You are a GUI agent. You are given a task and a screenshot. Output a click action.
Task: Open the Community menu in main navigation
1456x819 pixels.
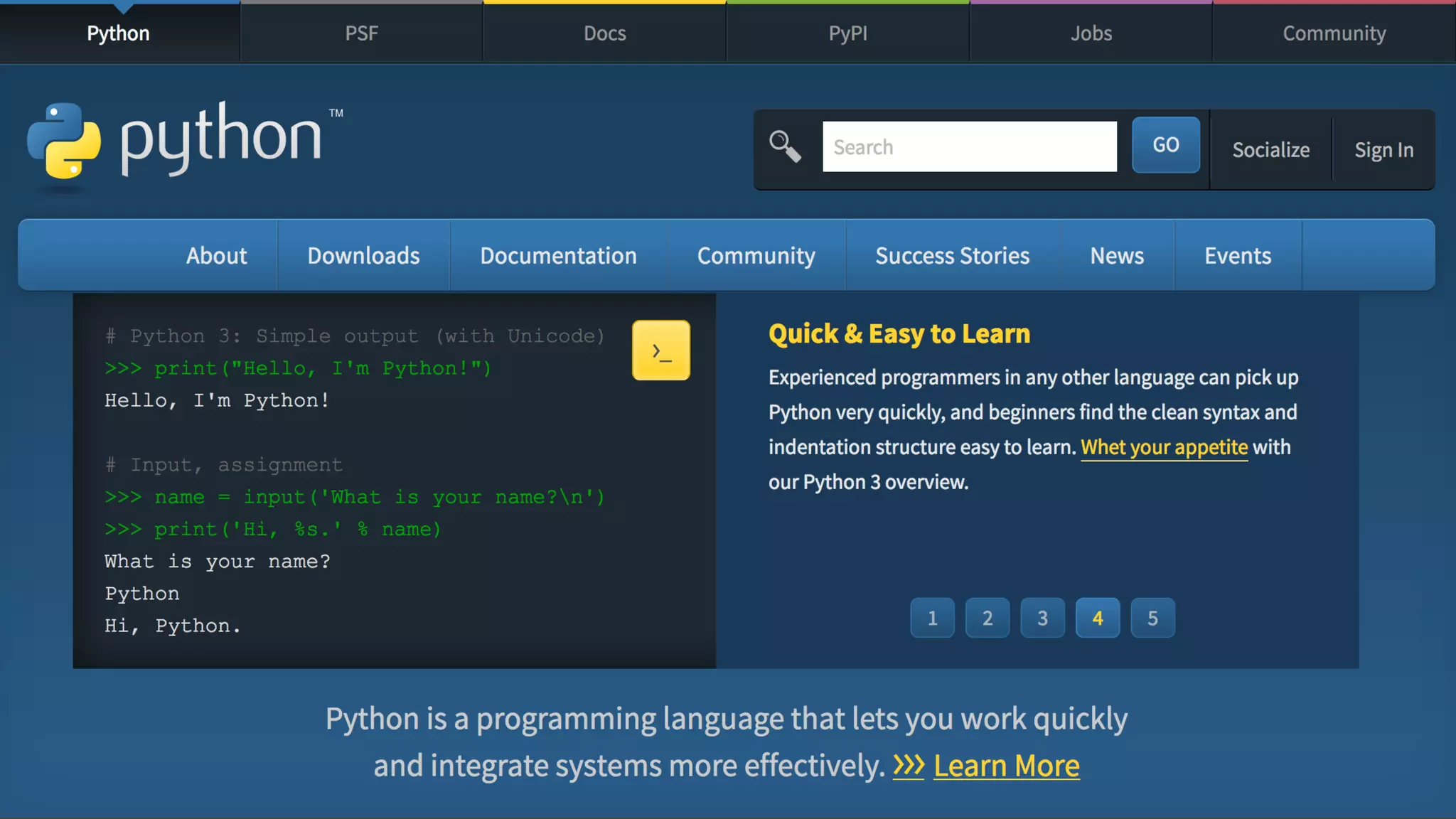756,255
